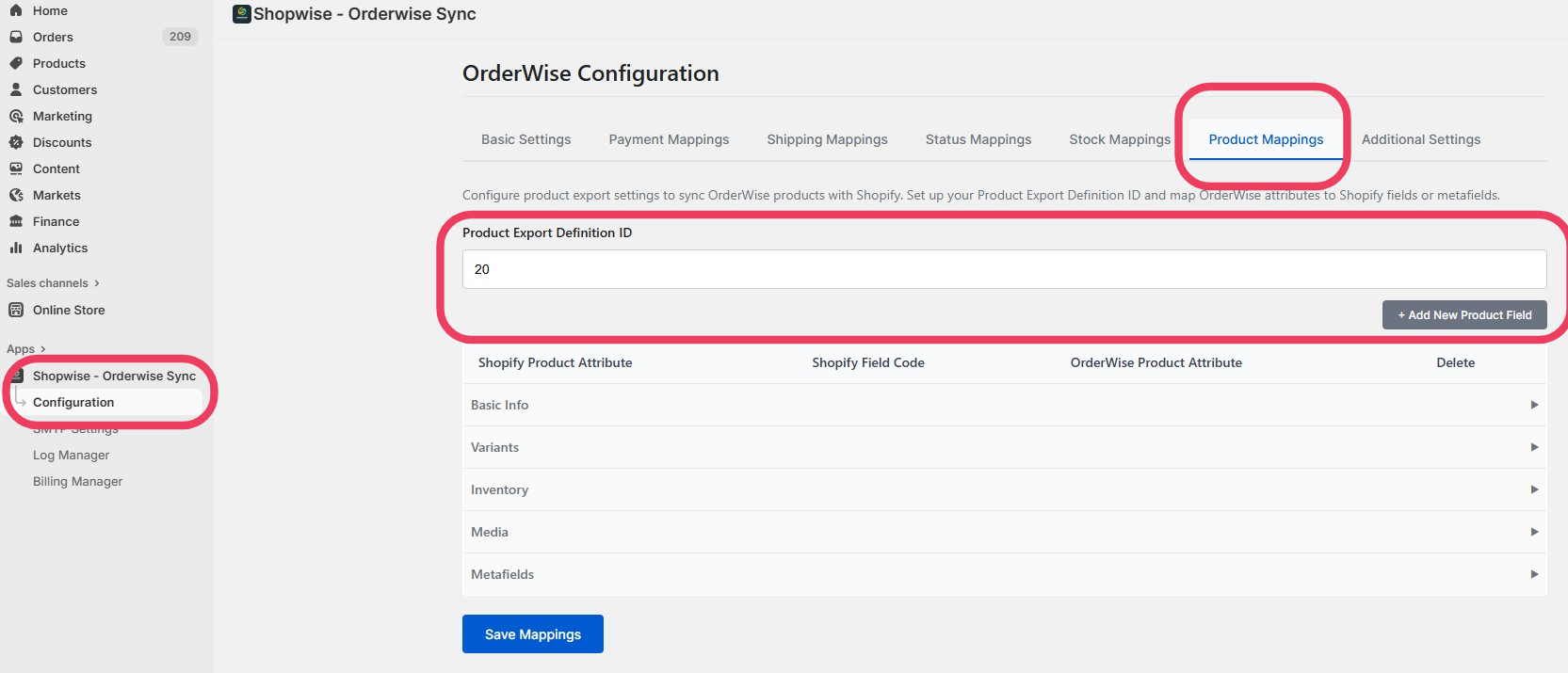Click the OrderWise Product Attribute column header
The width and height of the screenshot is (1568, 673).
point(1156,362)
